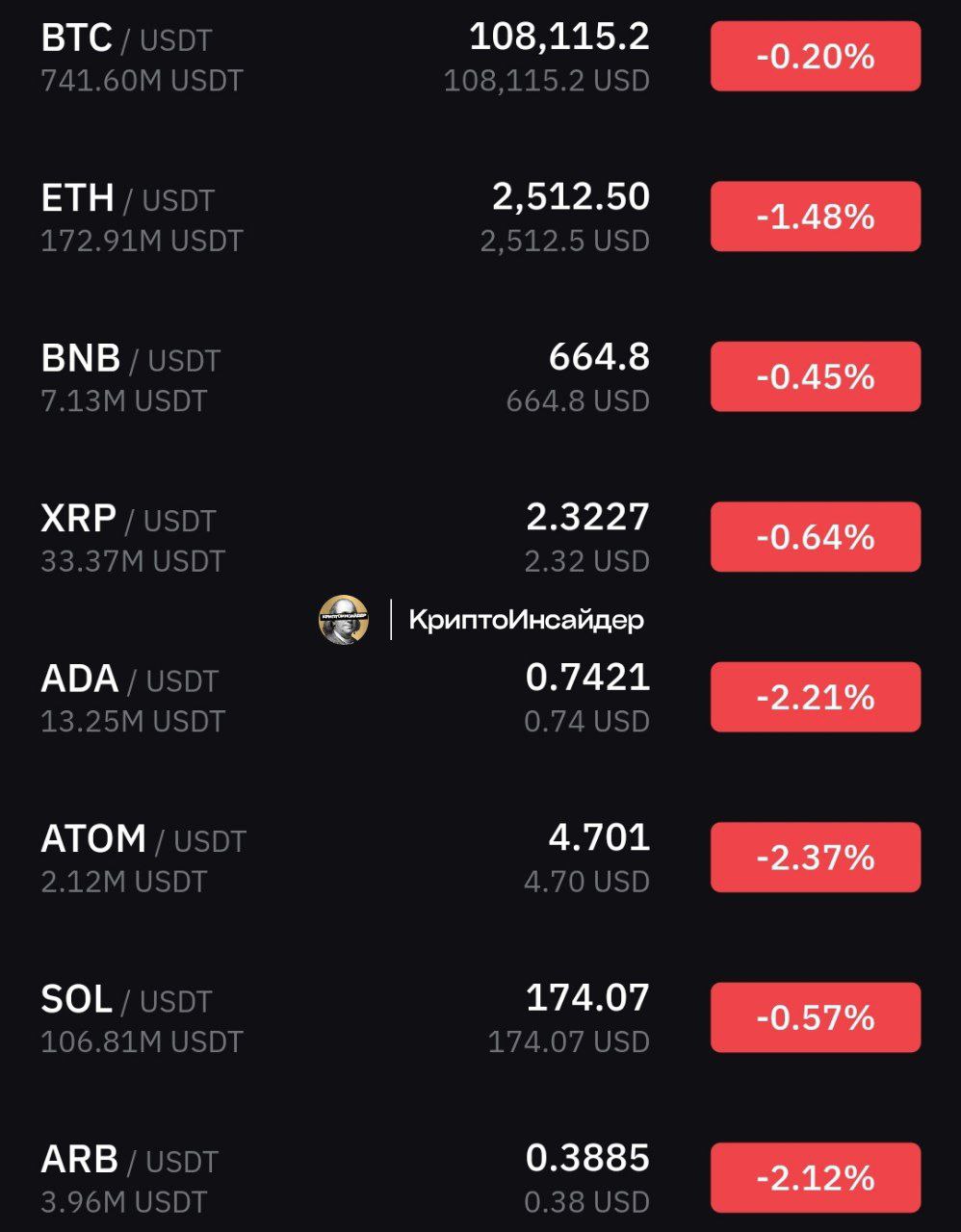Tap the -0.64% change badge for XRP
Image resolution: width=961 pixels, height=1232 pixels.
pos(816,536)
